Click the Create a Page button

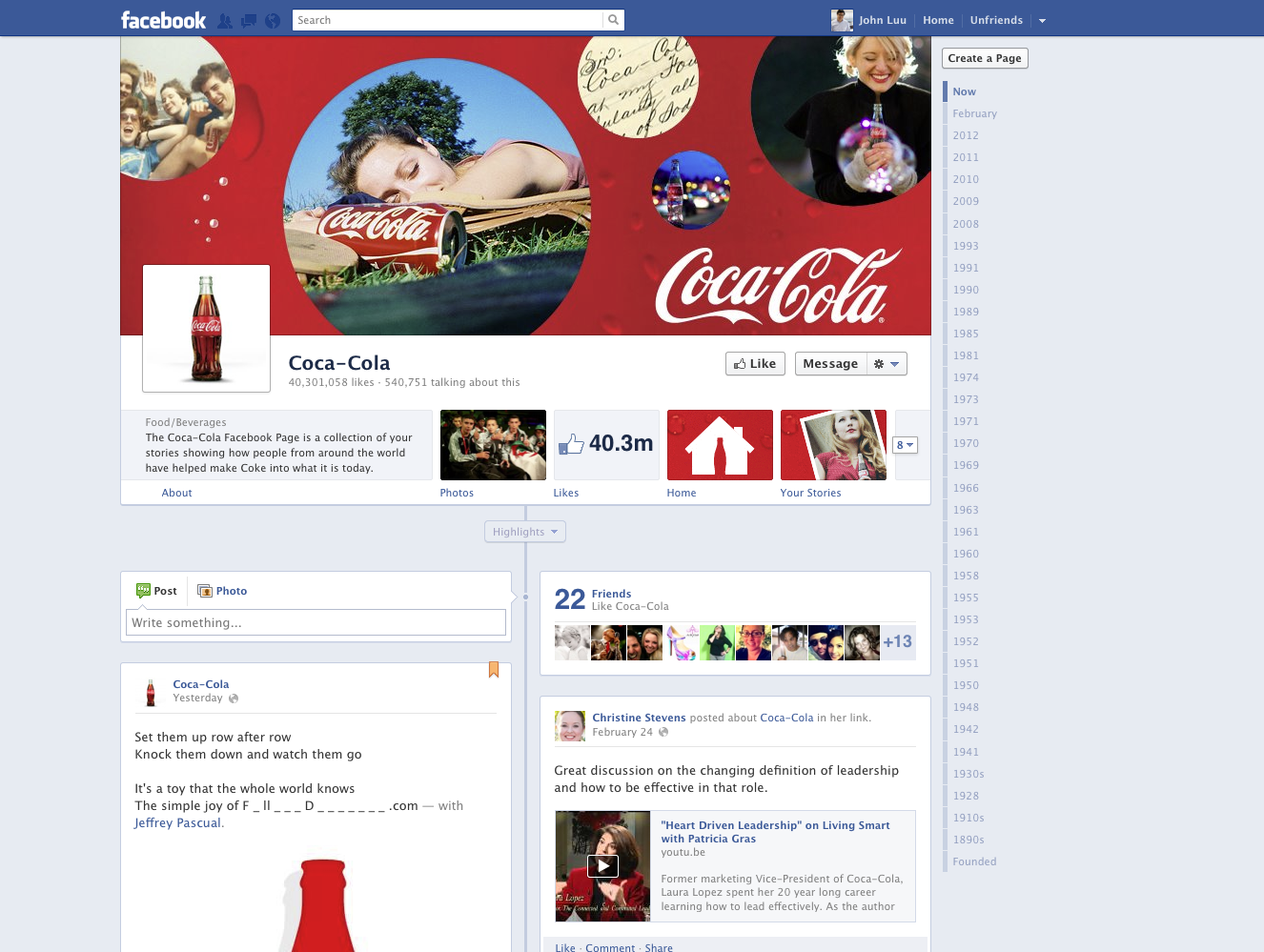pos(985,58)
